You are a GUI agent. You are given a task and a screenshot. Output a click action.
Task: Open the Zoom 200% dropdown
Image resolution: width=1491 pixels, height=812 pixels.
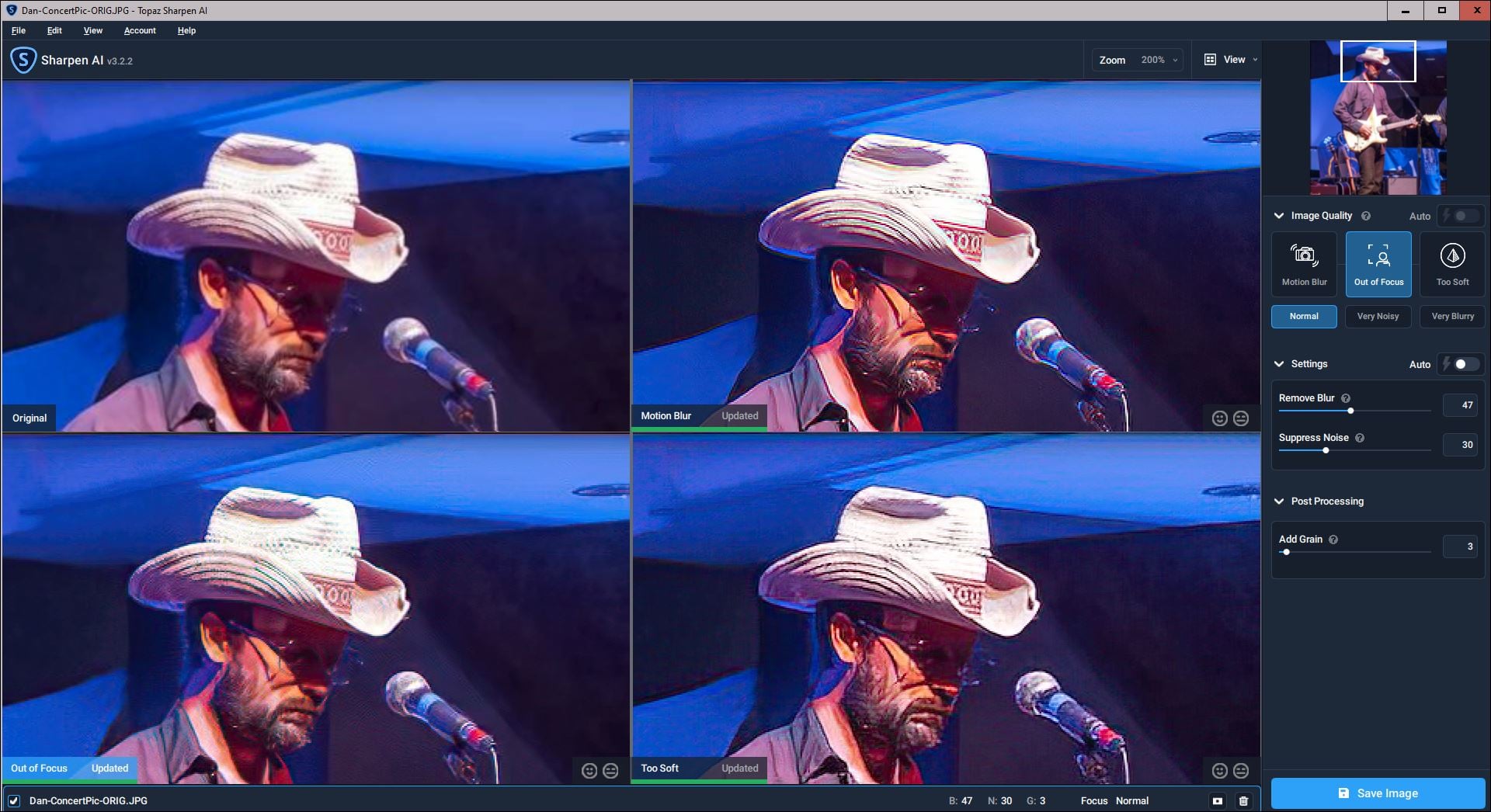[x=1139, y=60]
